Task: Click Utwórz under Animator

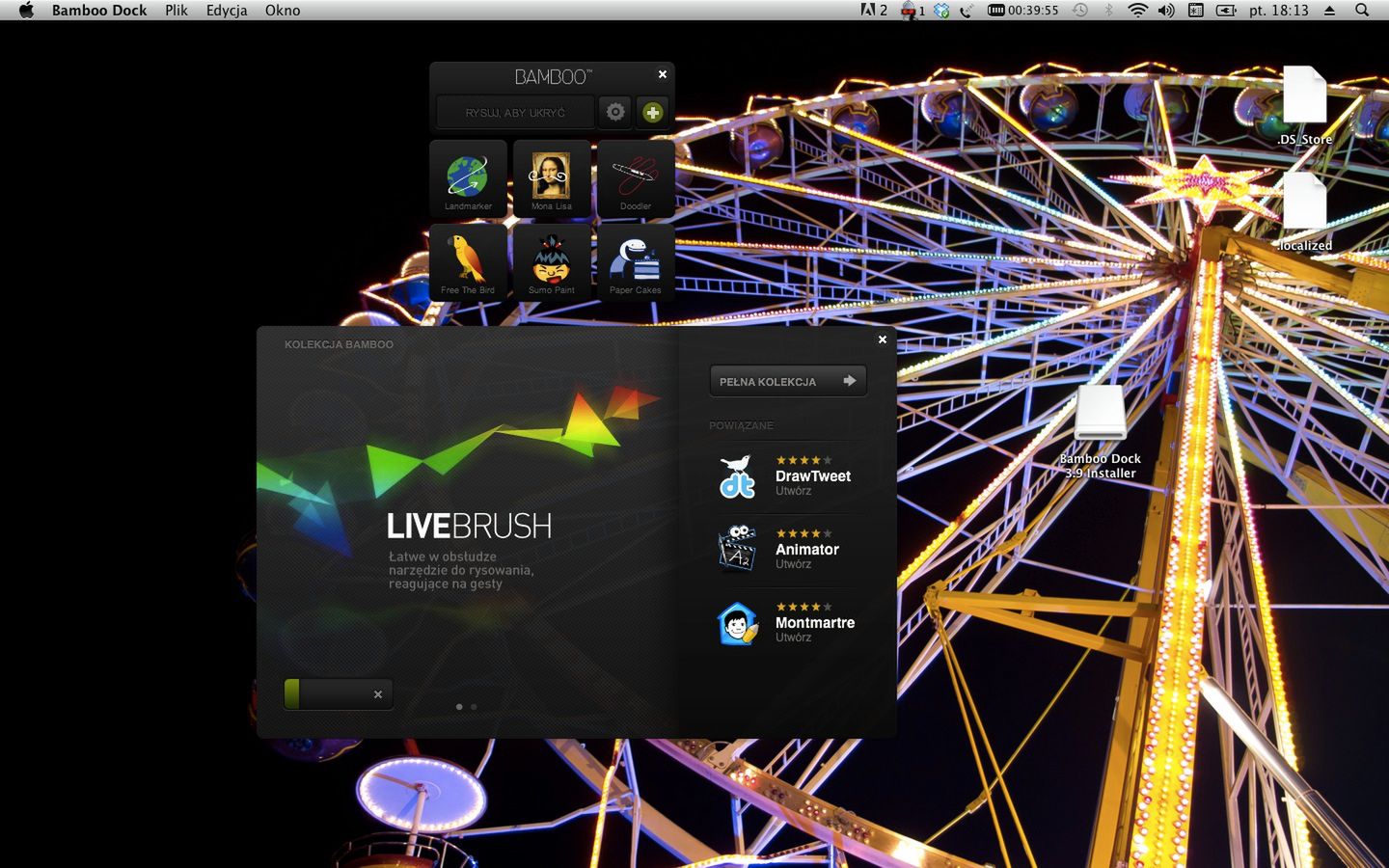Action: pyautogui.click(x=793, y=564)
